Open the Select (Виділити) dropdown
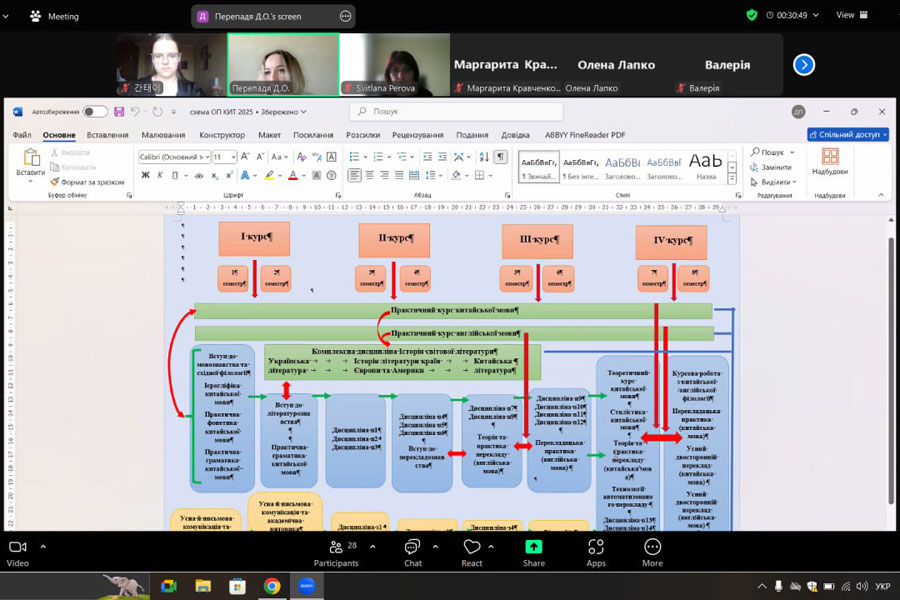 coord(774,182)
